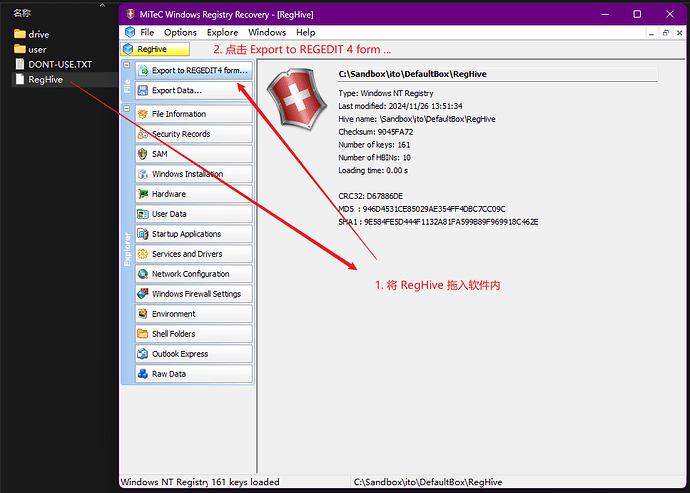Click the MD5 hash value line
Viewport: 690px width, 493px height.
[422, 209]
